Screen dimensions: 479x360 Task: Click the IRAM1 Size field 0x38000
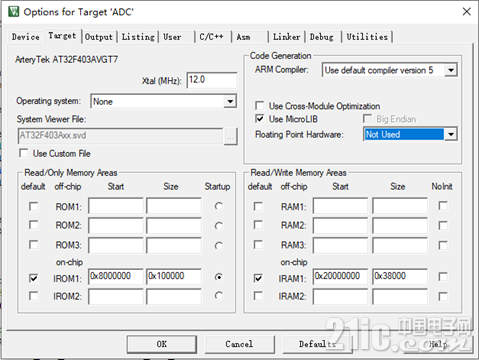(400, 276)
